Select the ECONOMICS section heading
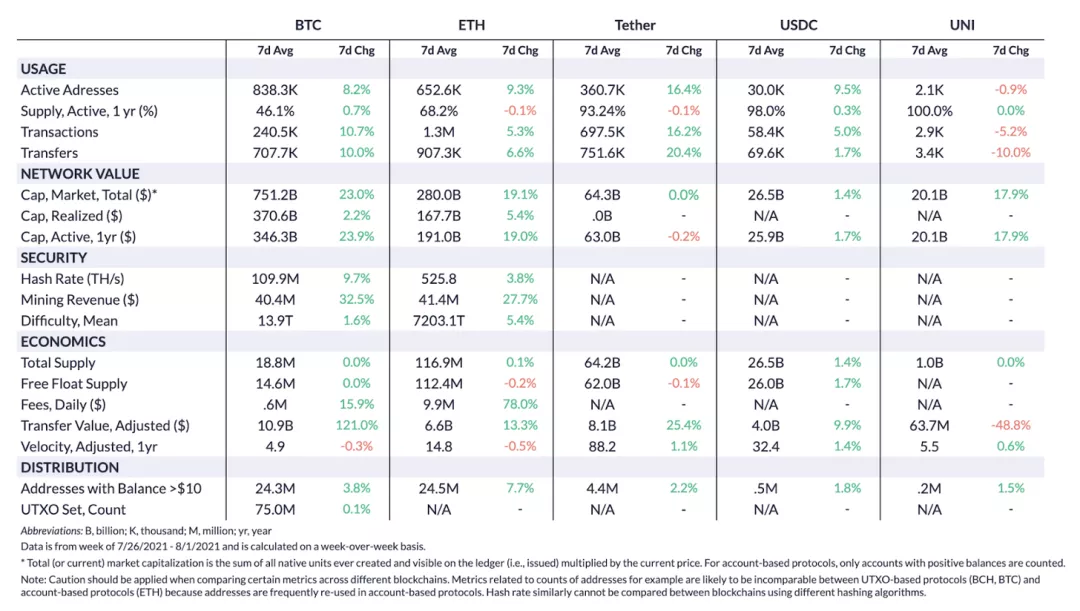 pyautogui.click(x=63, y=342)
